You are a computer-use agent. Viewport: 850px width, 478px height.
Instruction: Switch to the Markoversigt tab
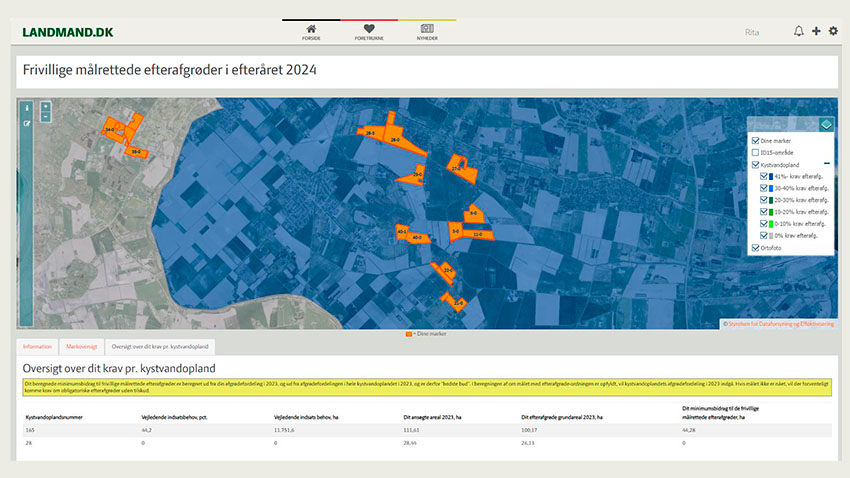tap(81, 346)
